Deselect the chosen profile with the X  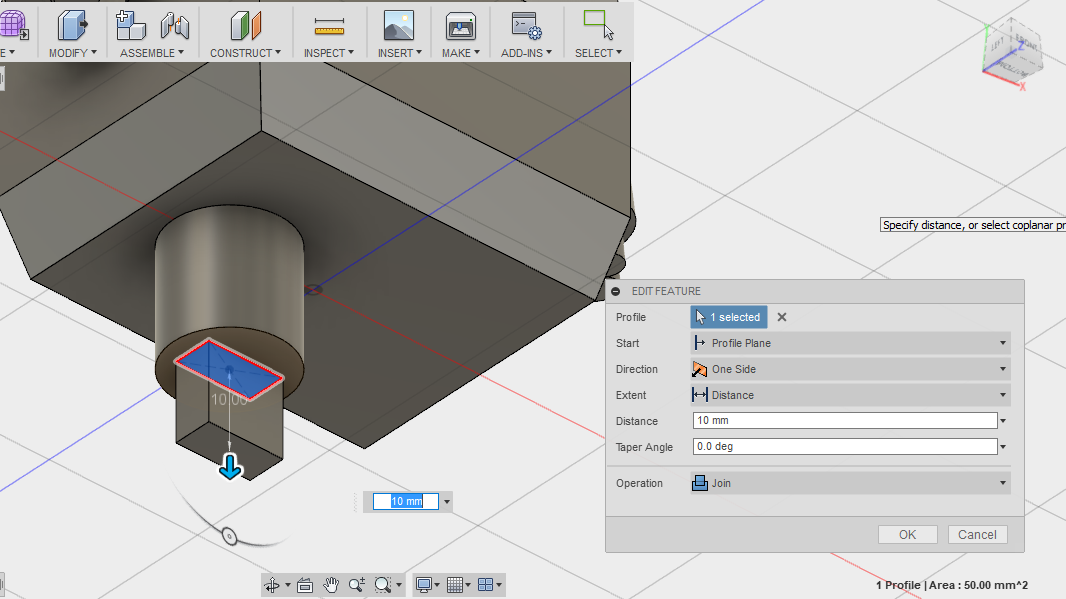click(781, 317)
